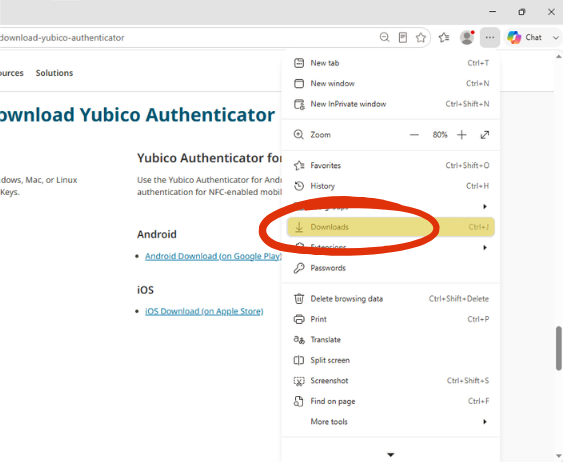Expand the submenu arrow below History
This screenshot has height=462, width=563.
pyautogui.click(x=485, y=206)
